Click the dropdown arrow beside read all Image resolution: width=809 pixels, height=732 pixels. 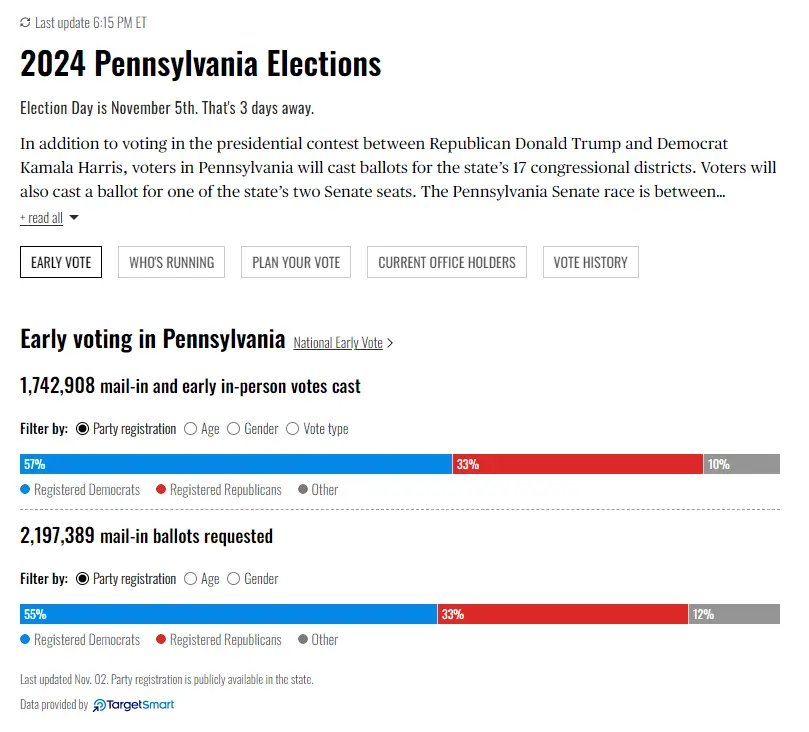click(x=74, y=218)
